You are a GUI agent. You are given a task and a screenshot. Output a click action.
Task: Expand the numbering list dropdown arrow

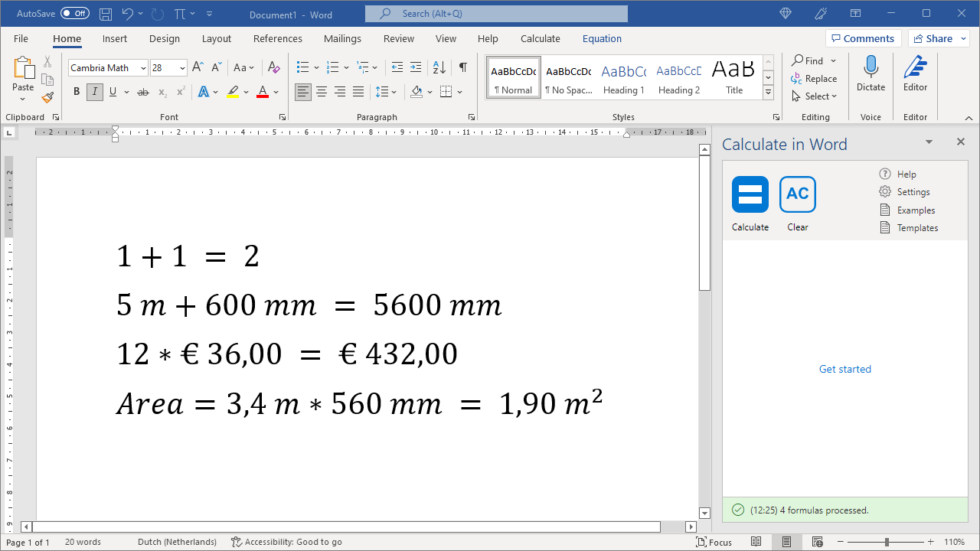coord(346,67)
